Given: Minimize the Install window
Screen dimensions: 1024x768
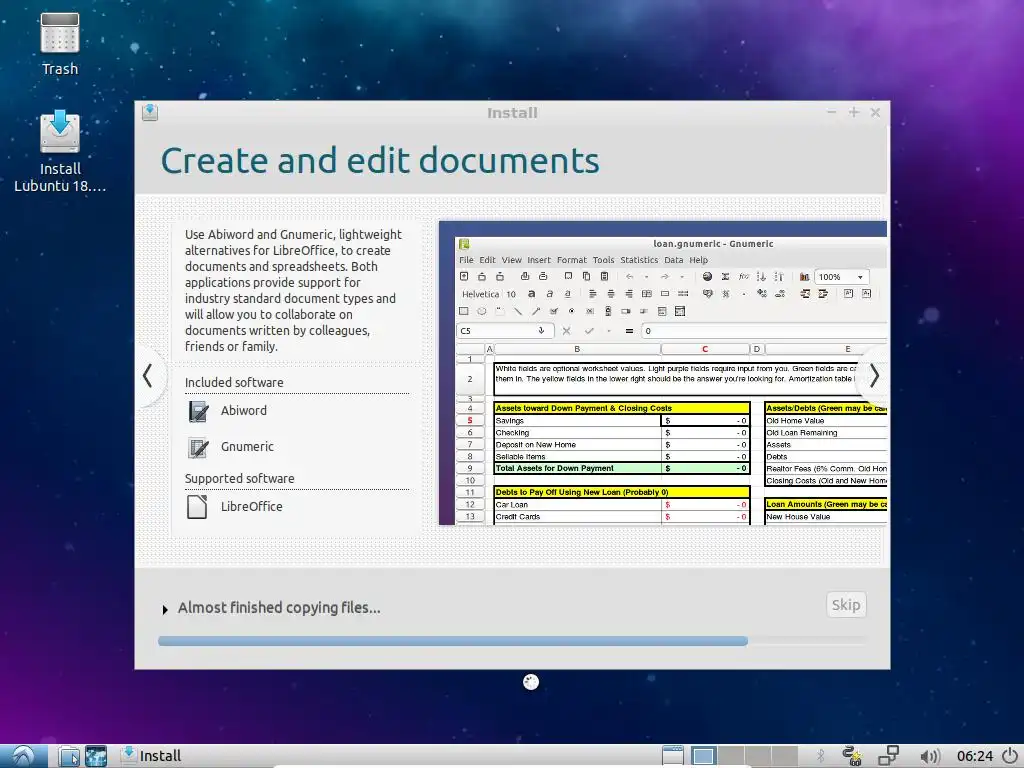Looking at the screenshot, I should point(831,112).
